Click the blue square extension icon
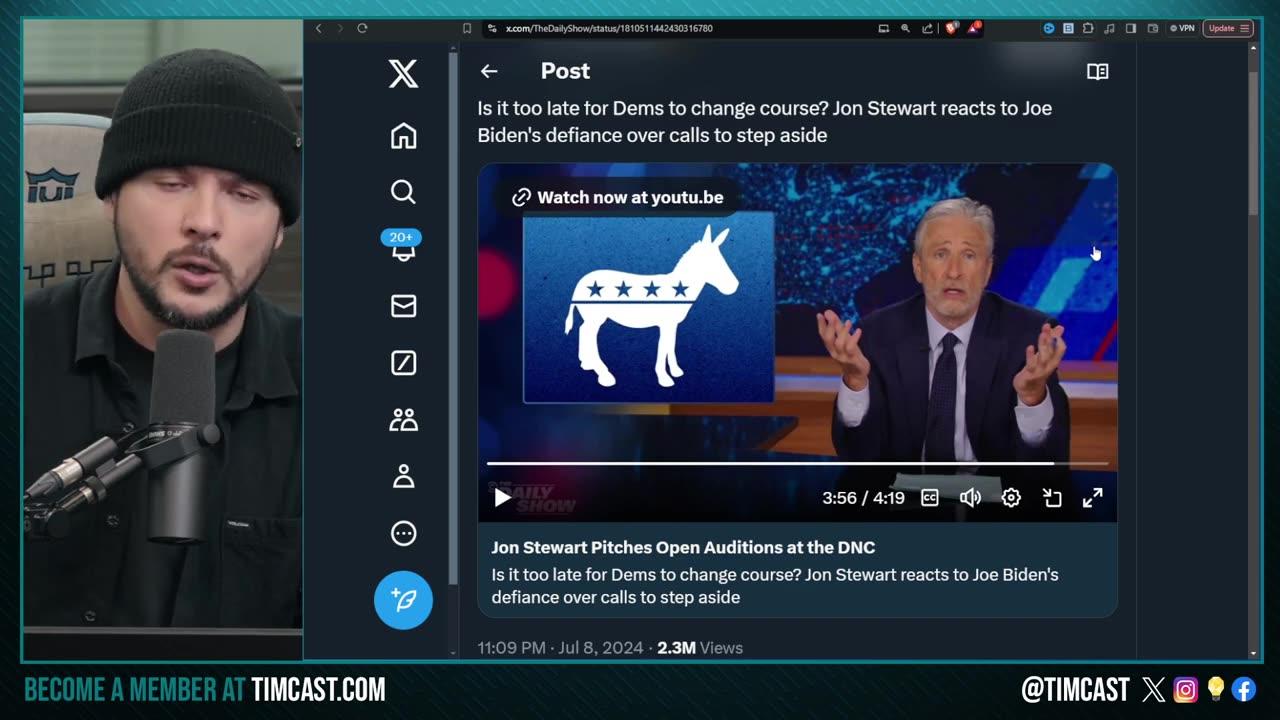 1068,28
